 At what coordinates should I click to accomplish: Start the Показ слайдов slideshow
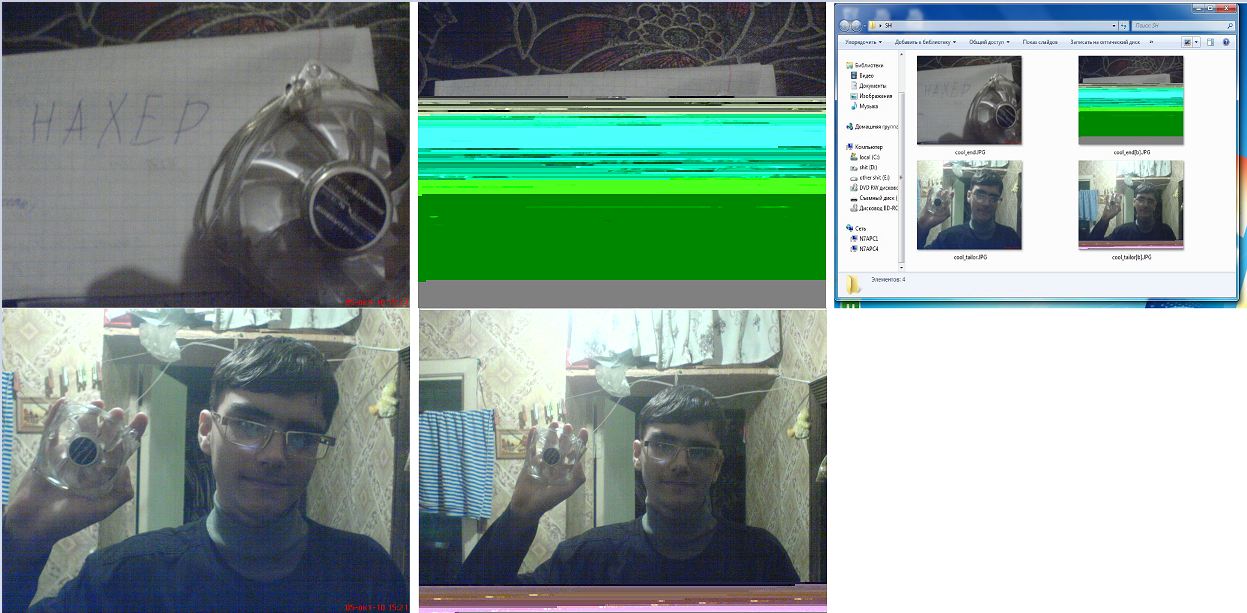(x=1041, y=42)
